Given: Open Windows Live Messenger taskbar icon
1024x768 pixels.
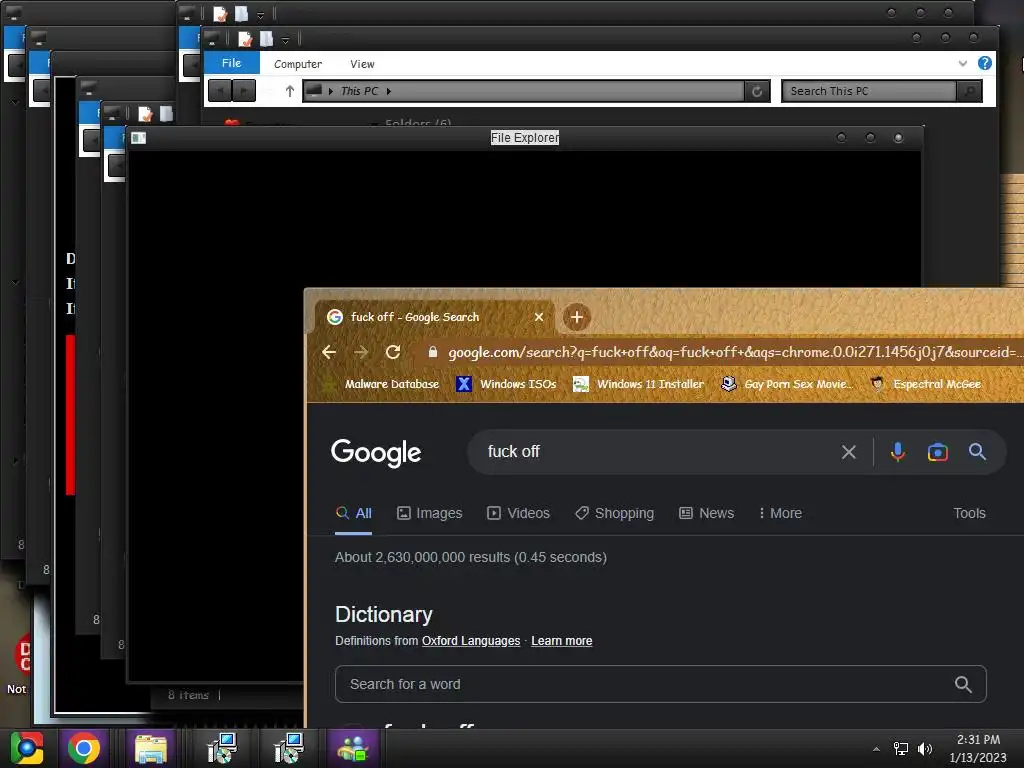Looking at the screenshot, I should click(353, 748).
